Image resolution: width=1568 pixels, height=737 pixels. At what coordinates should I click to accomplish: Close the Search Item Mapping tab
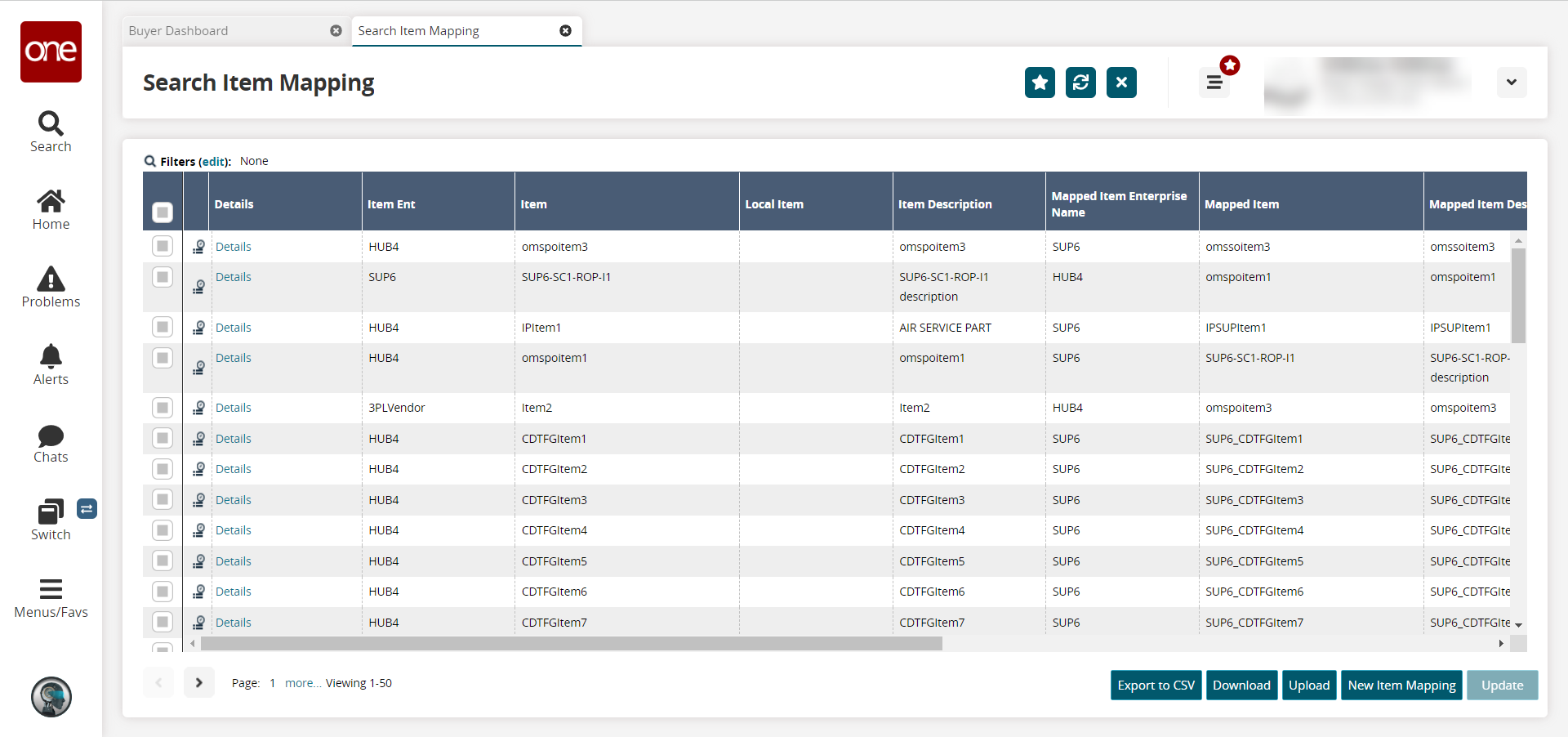click(x=565, y=31)
